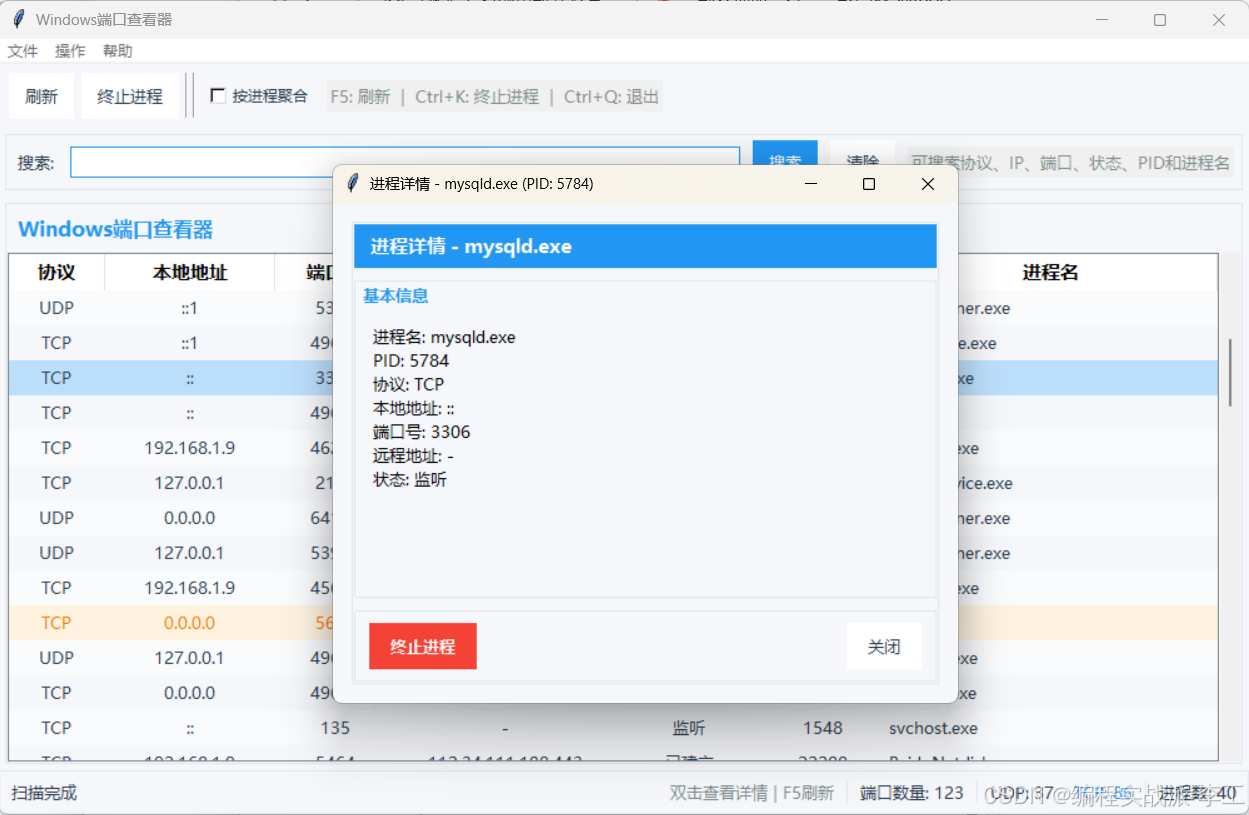Open the 文件 menu
Viewport: 1249px width, 815px height.
[x=23, y=51]
